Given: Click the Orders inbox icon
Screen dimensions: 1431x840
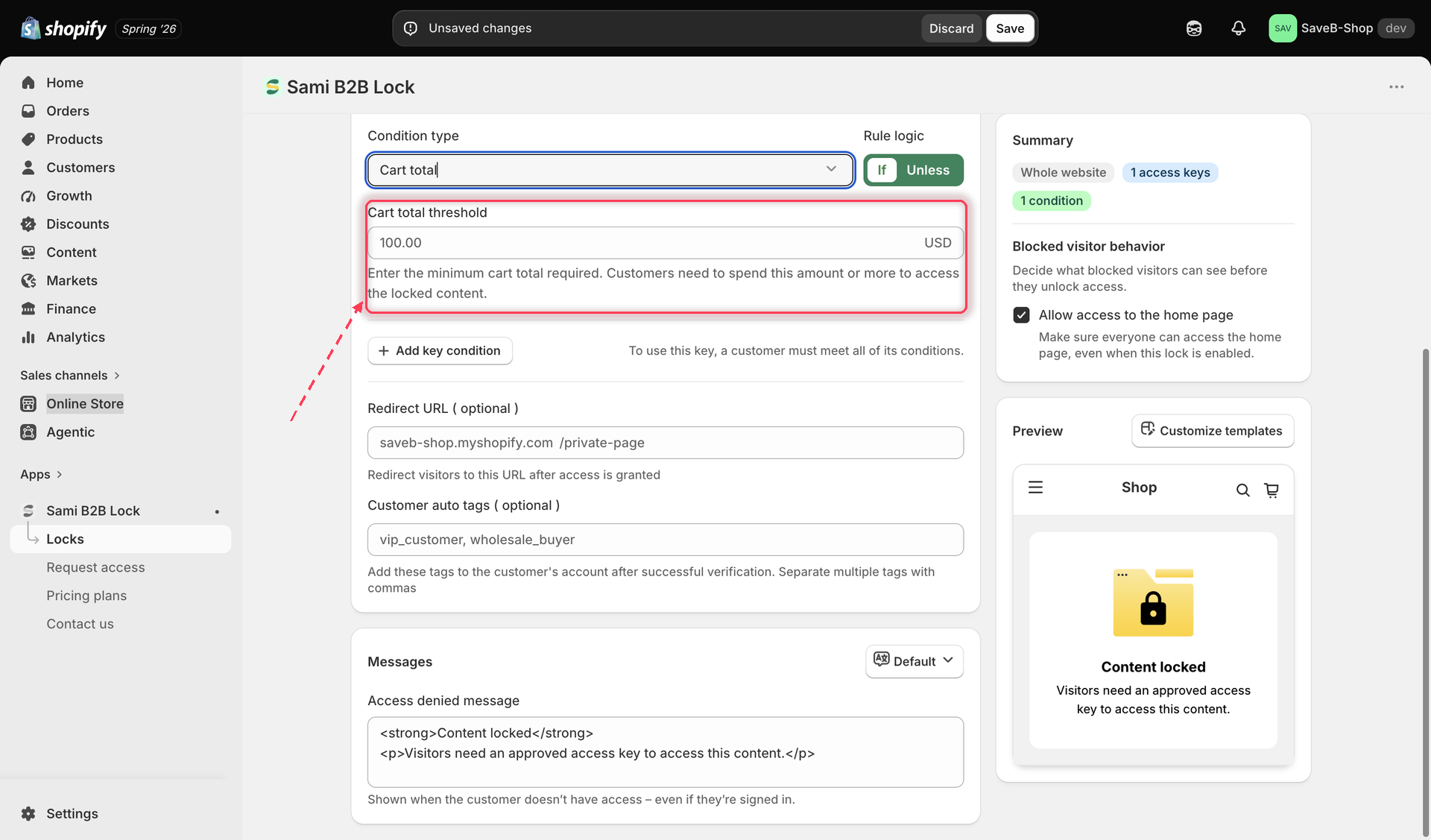Looking at the screenshot, I should pyautogui.click(x=28, y=111).
